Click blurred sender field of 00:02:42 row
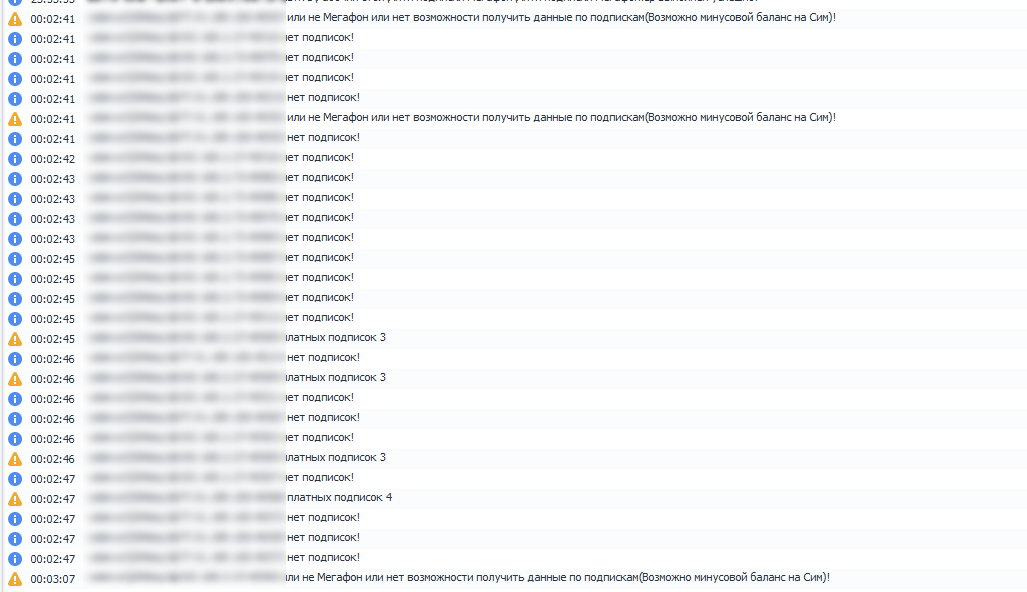This screenshot has width=1027, height=592. 186,158
